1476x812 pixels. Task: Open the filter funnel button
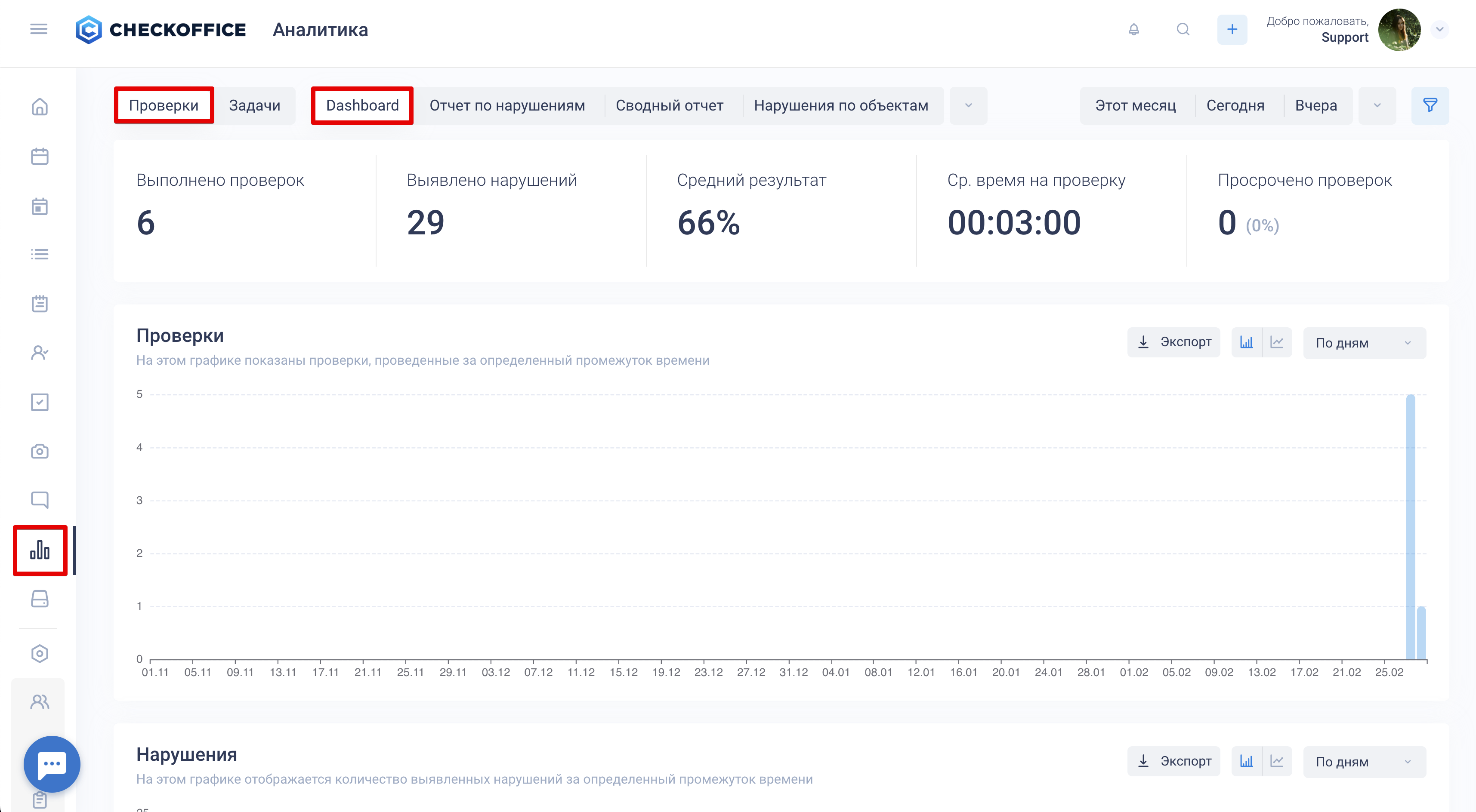(x=1430, y=105)
